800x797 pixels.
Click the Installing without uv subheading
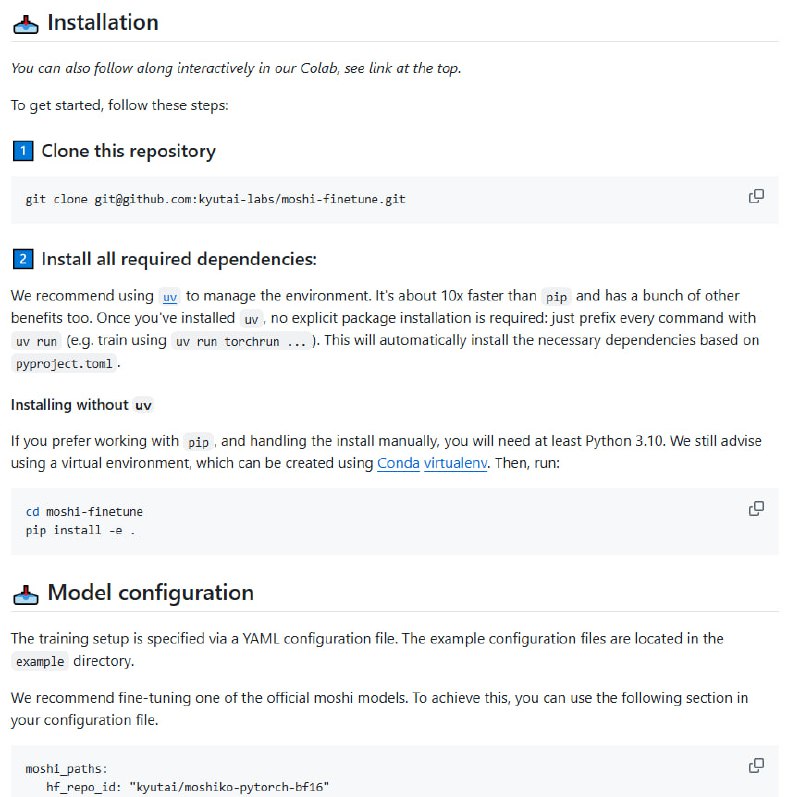pyautogui.click(x=83, y=405)
